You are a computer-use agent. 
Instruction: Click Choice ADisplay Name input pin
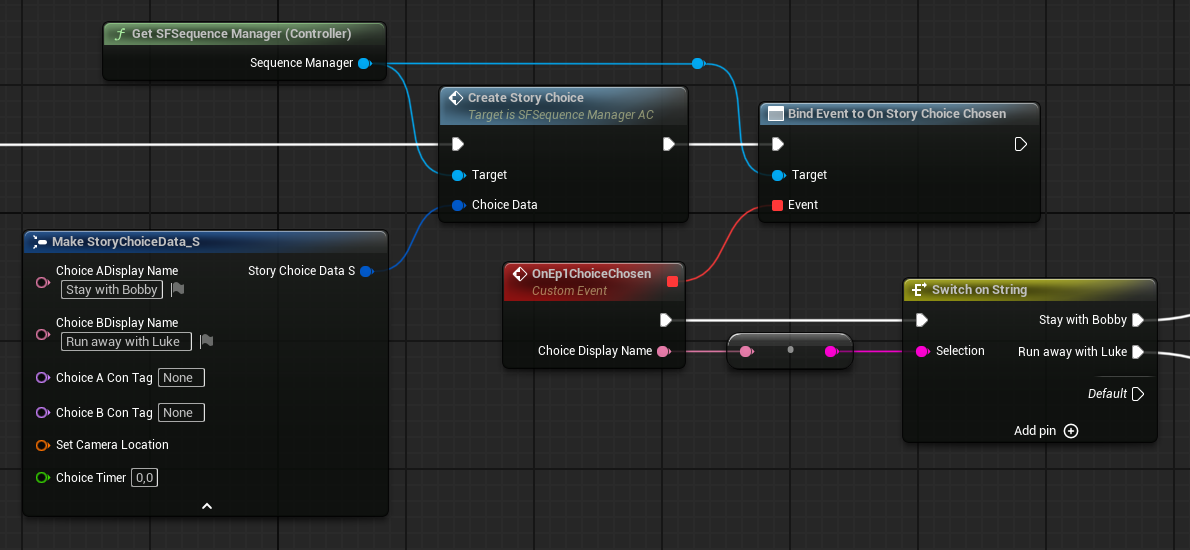[42, 282]
